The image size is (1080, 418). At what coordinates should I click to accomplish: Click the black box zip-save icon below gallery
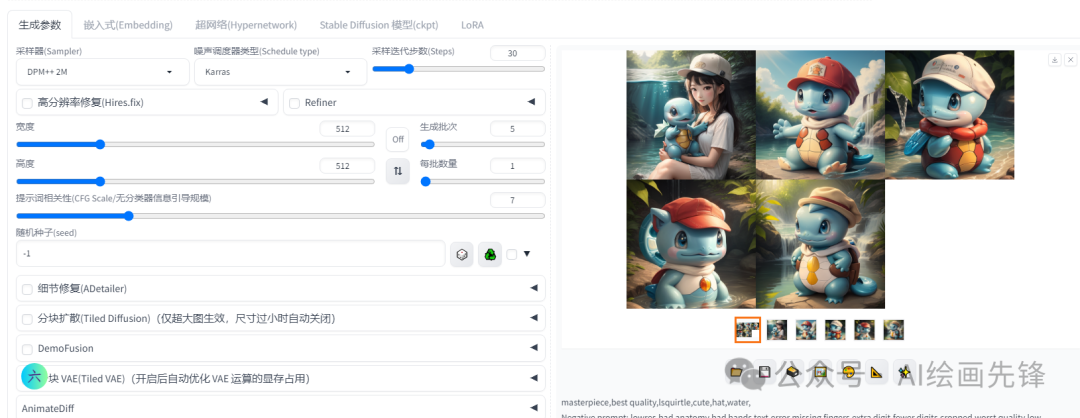pos(792,372)
